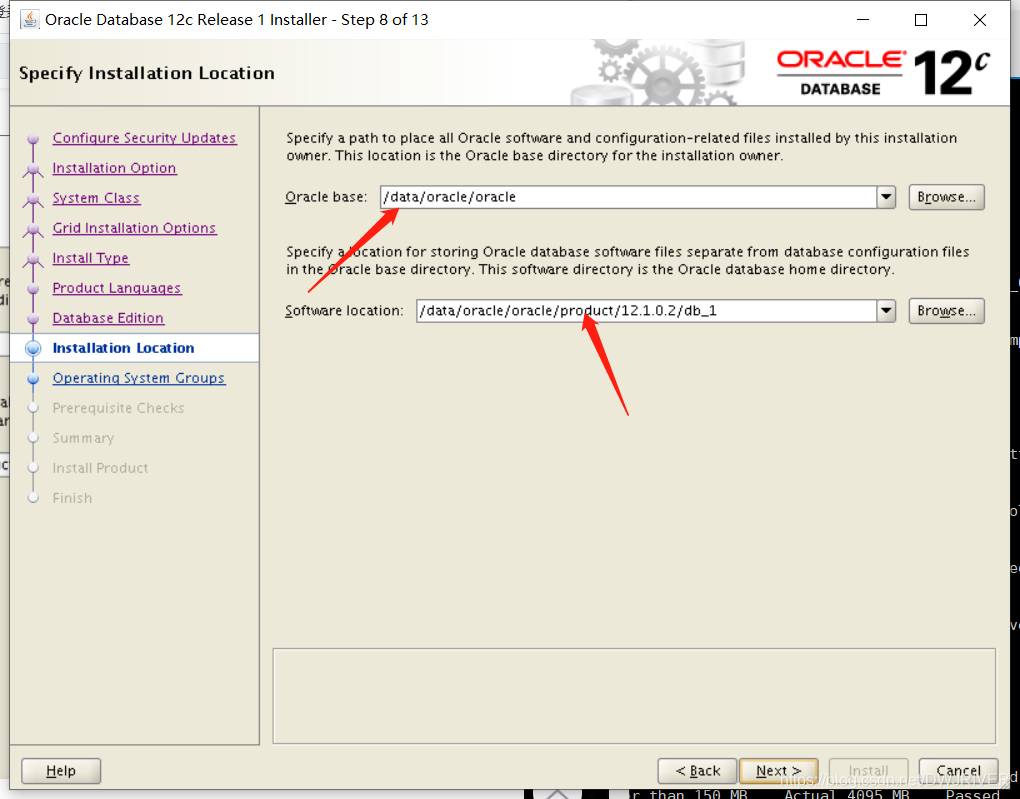1020x799 pixels.
Task: Click the Oracle 12c Database logo
Action: click(884, 73)
